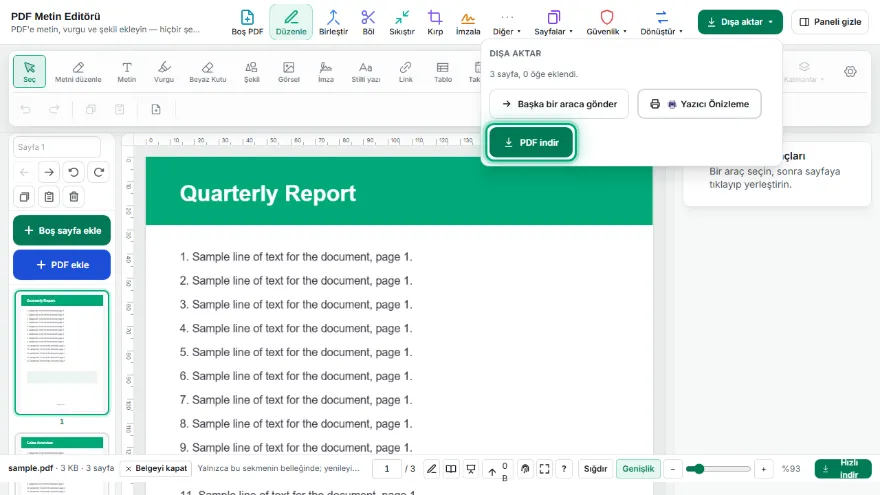
Task: Open Birleştir merge tool
Action: (333, 22)
